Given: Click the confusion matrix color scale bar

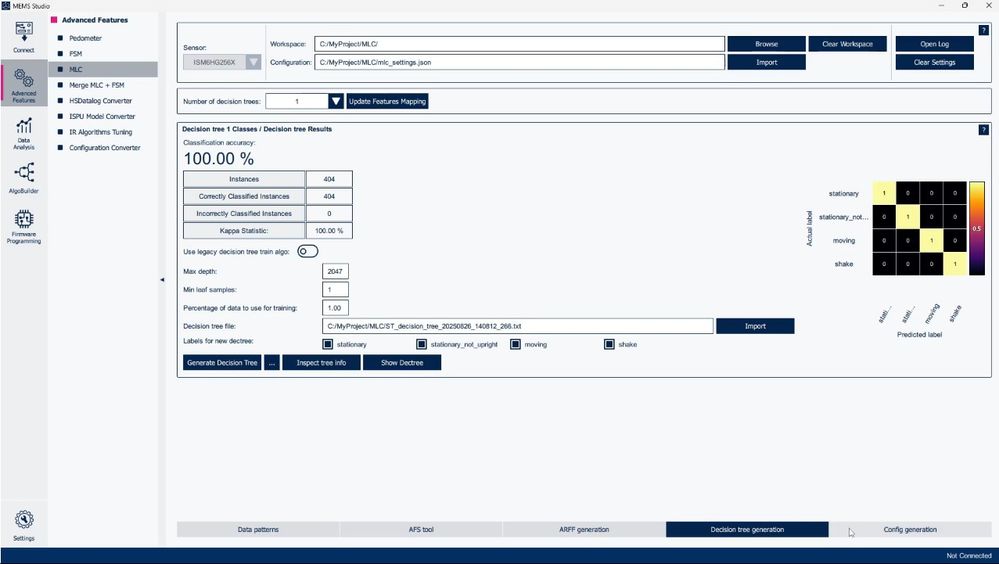Looking at the screenshot, I should point(977,228).
